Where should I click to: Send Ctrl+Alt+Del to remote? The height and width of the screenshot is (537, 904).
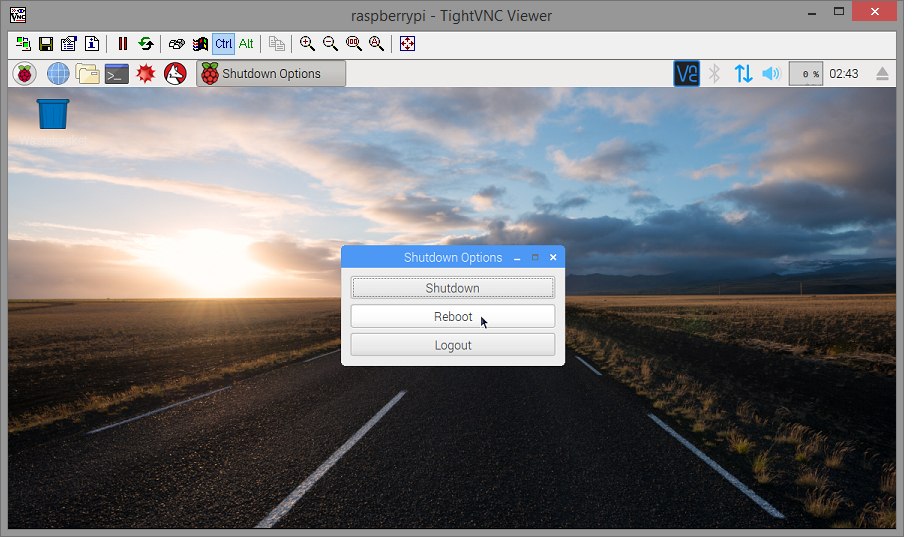pos(176,44)
